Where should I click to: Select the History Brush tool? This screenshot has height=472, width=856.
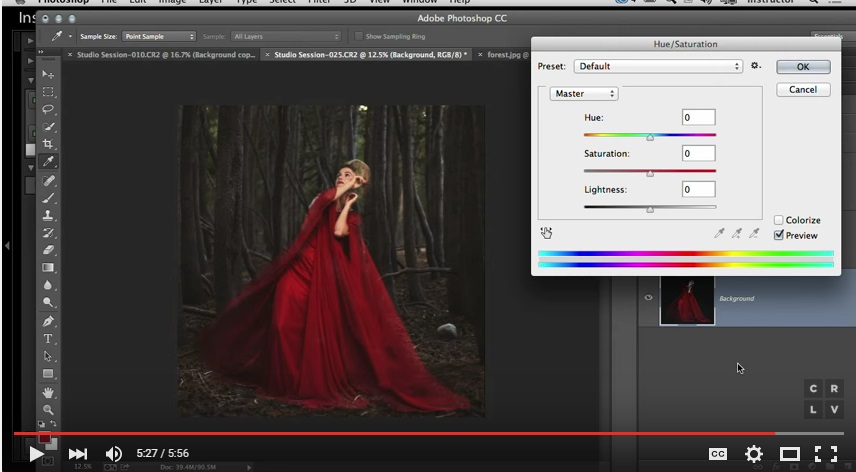pyautogui.click(x=48, y=232)
